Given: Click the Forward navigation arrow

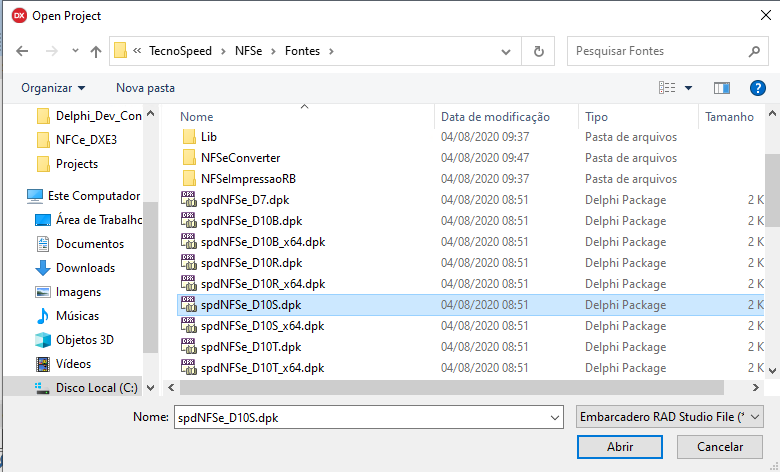Looking at the screenshot, I should [52, 51].
